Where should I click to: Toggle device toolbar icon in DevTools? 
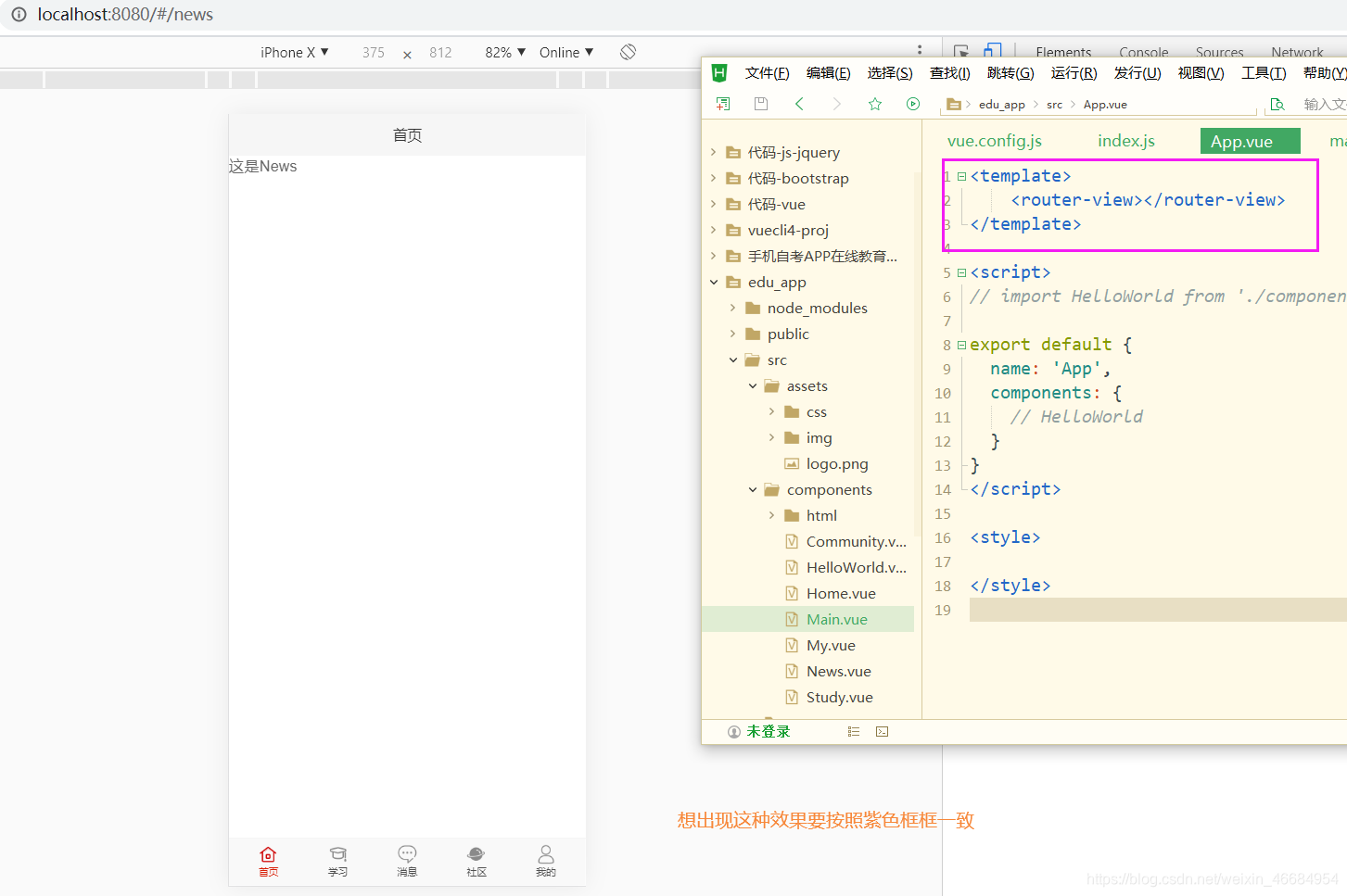click(x=993, y=51)
